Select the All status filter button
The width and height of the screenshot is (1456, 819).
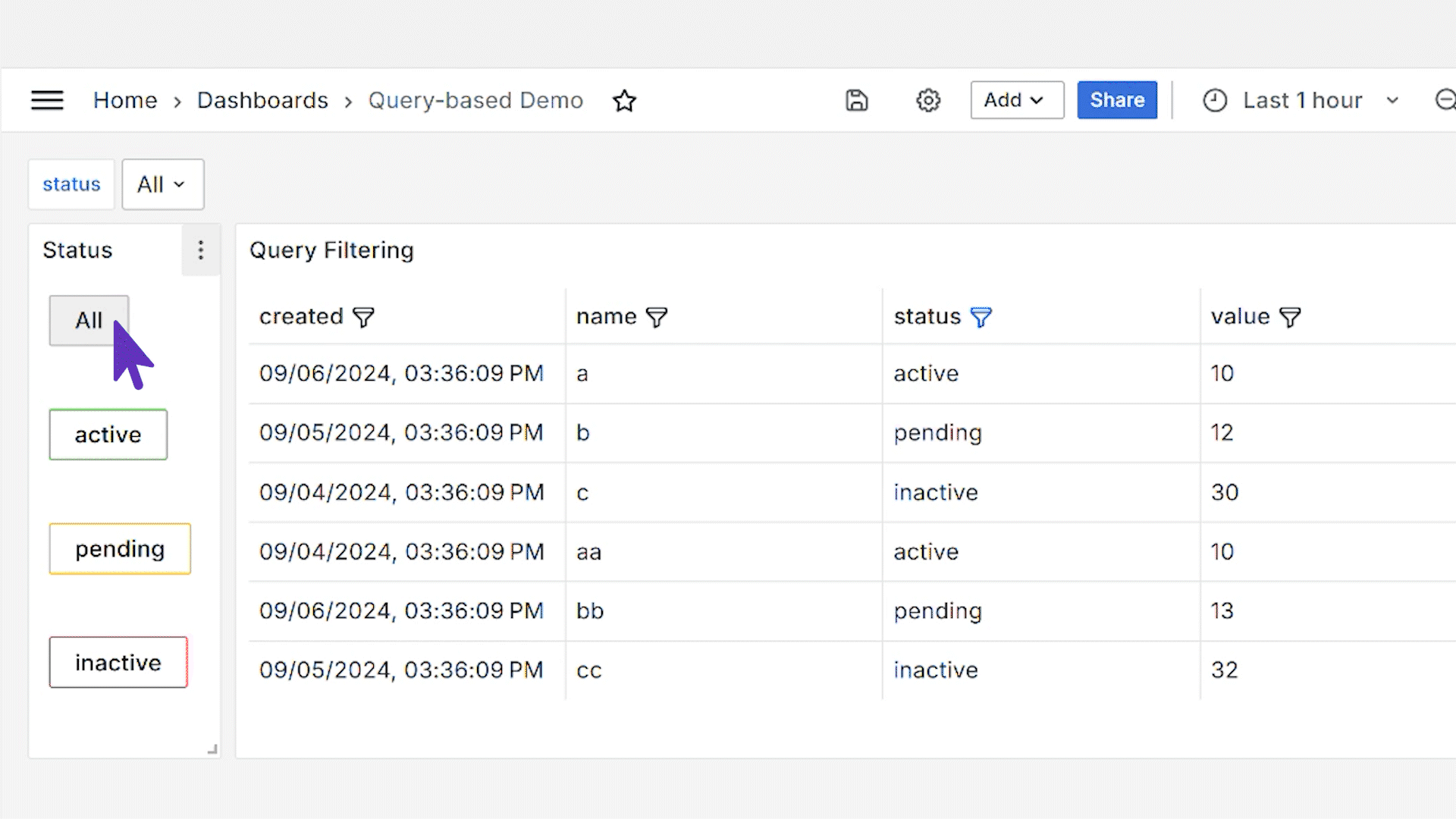(x=88, y=319)
